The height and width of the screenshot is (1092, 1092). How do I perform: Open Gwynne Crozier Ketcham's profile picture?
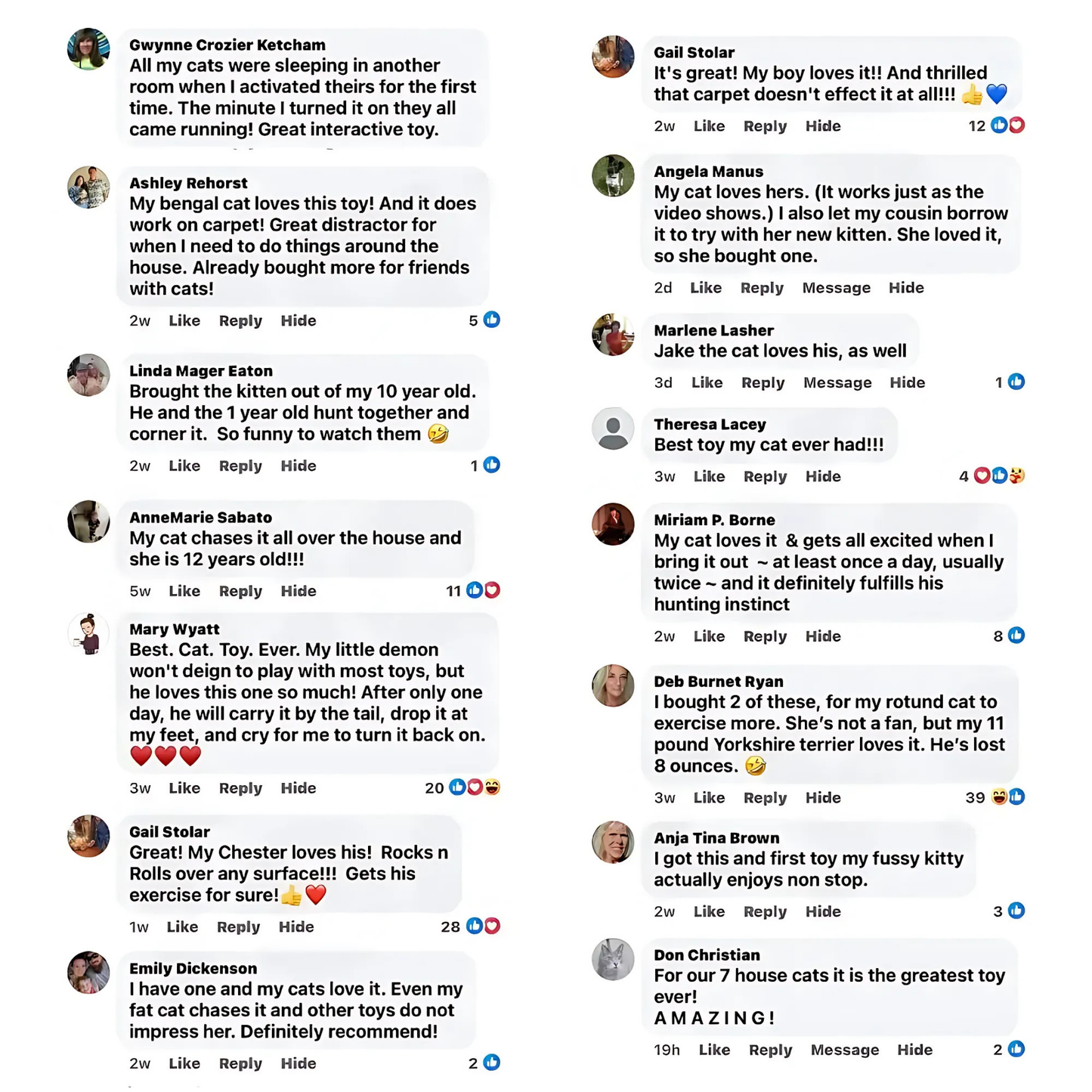(88, 49)
